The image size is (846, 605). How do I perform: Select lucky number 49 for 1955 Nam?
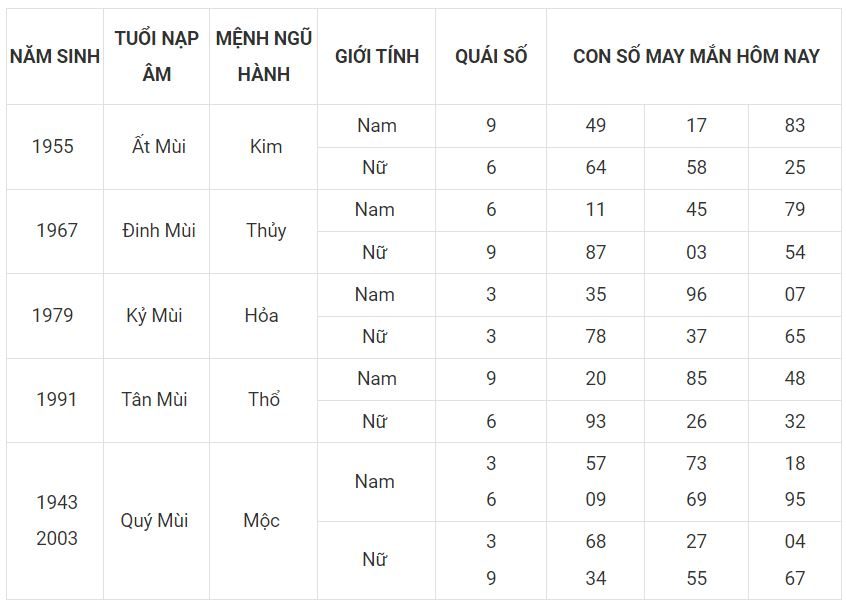(596, 125)
